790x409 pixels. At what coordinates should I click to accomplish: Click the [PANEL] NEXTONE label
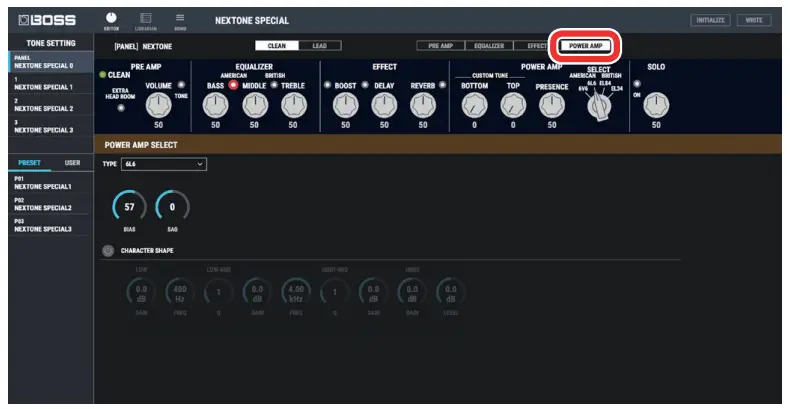pyautogui.click(x=143, y=46)
